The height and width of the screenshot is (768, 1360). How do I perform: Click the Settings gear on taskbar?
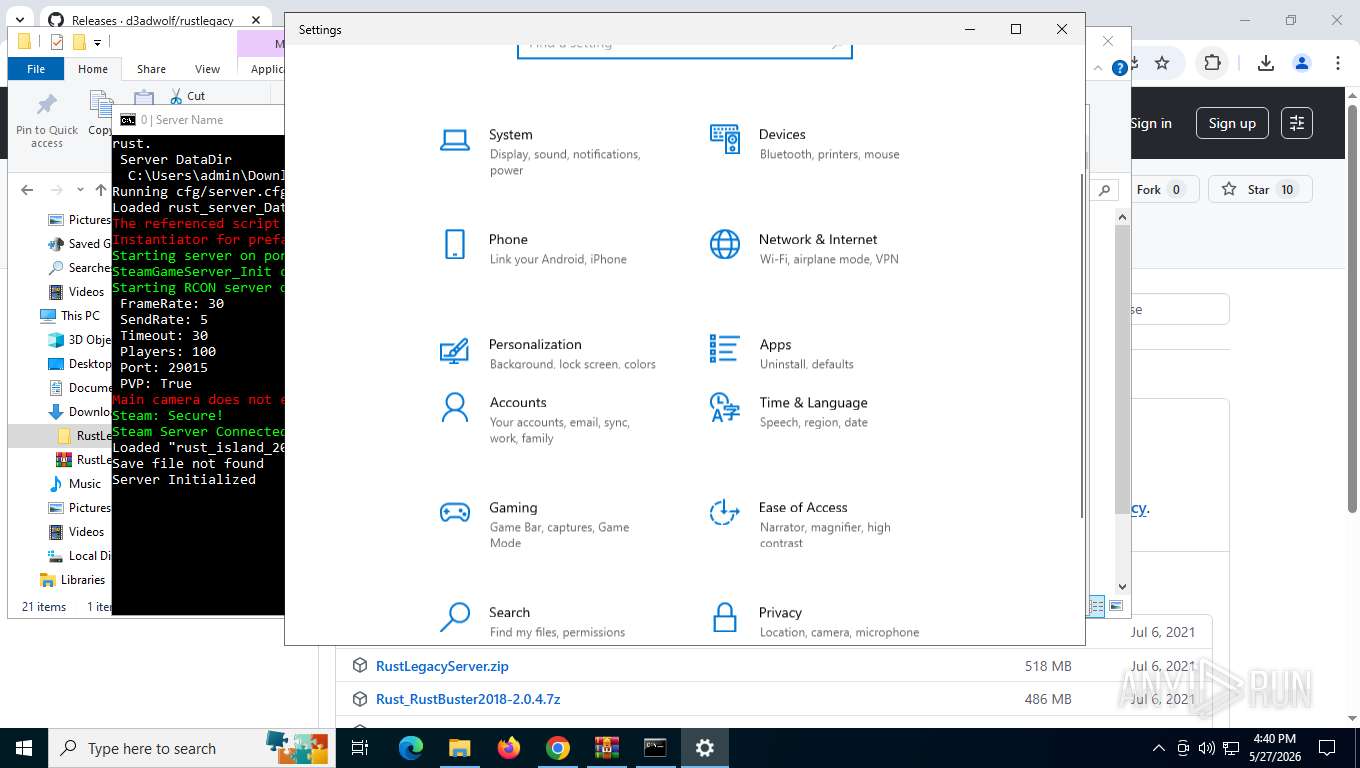(x=704, y=748)
